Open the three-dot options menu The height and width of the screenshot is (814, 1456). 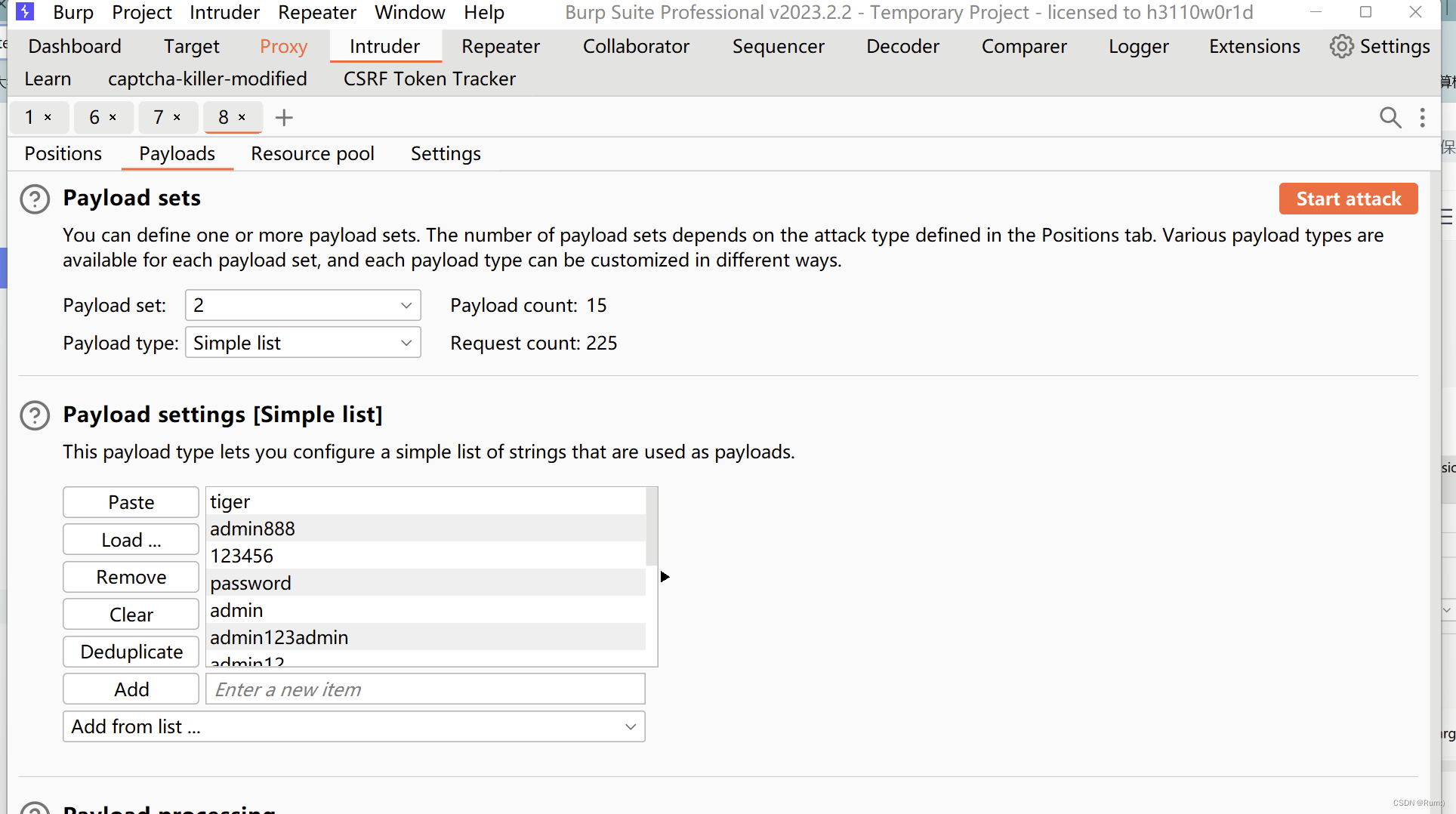(x=1423, y=117)
